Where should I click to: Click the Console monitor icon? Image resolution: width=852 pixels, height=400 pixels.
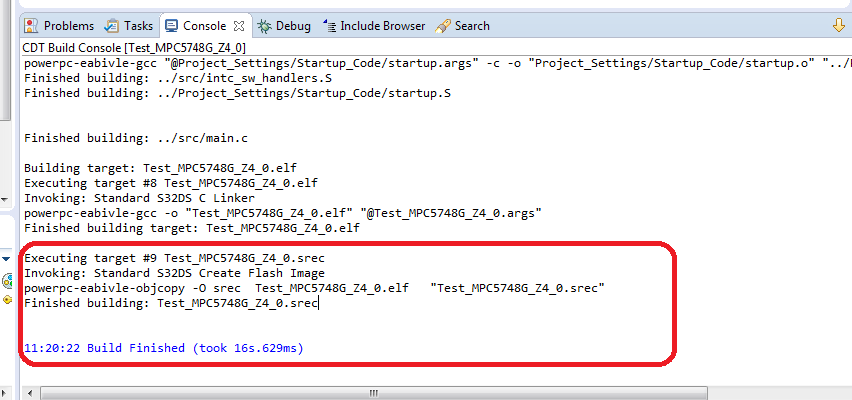pyautogui.click(x=172, y=26)
